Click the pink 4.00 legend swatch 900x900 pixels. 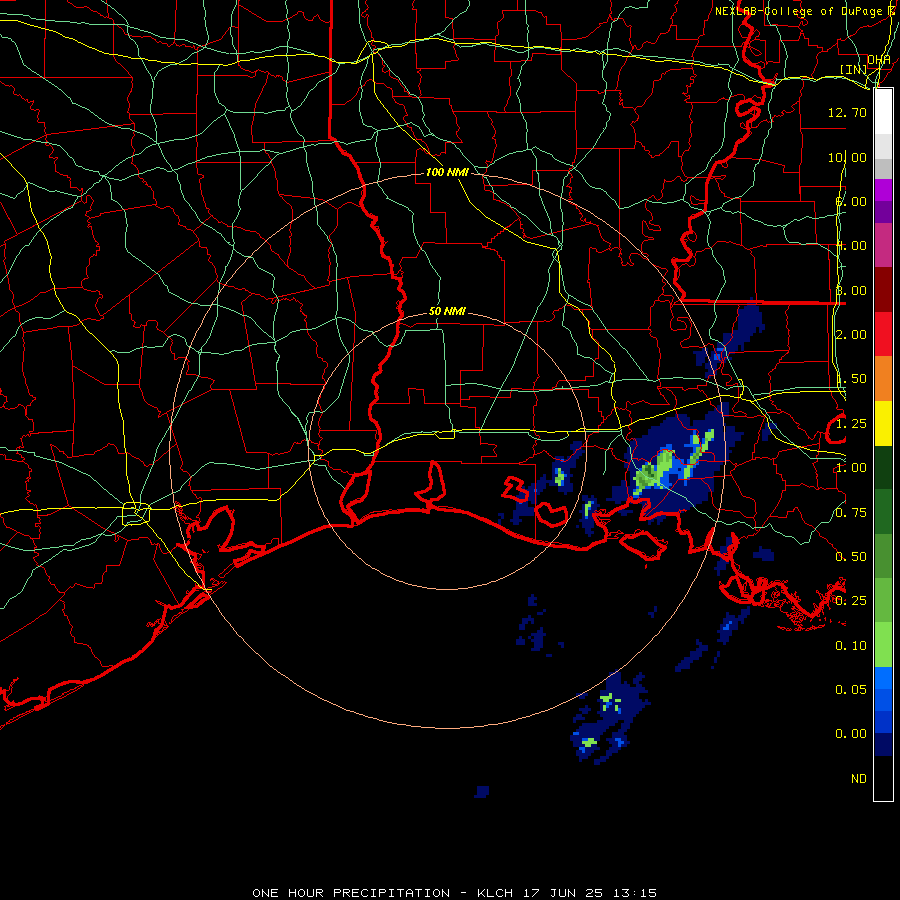[883, 245]
